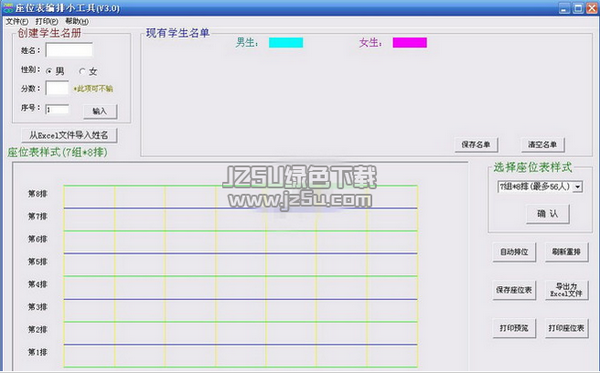Click the app icon in title bar
Viewport: 600px width, 373px height.
point(8,8)
